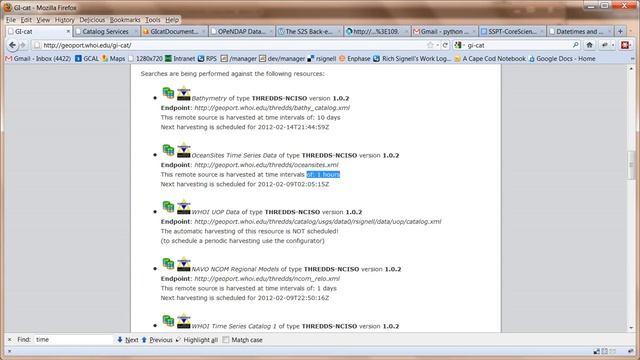
Task: Open the History menu
Action: coord(64,20)
